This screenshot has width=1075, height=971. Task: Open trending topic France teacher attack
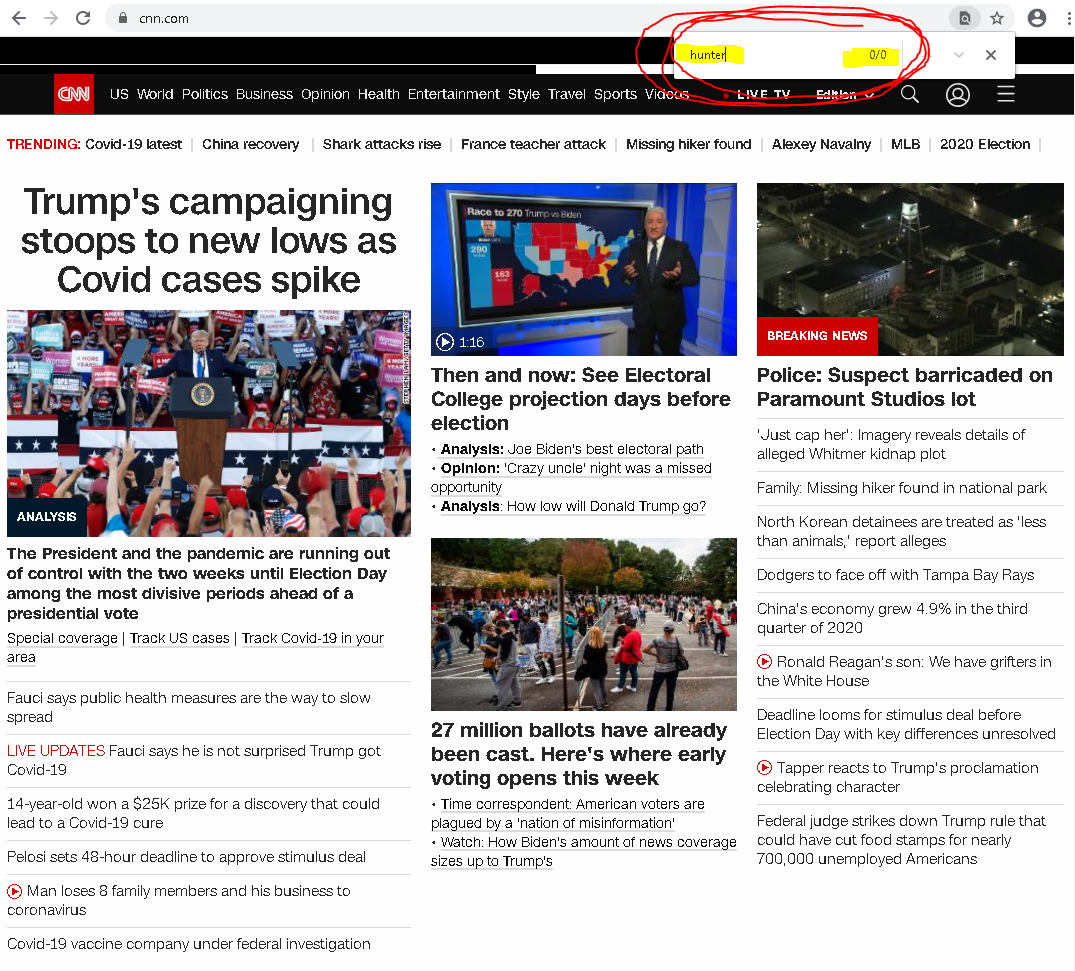tap(533, 145)
